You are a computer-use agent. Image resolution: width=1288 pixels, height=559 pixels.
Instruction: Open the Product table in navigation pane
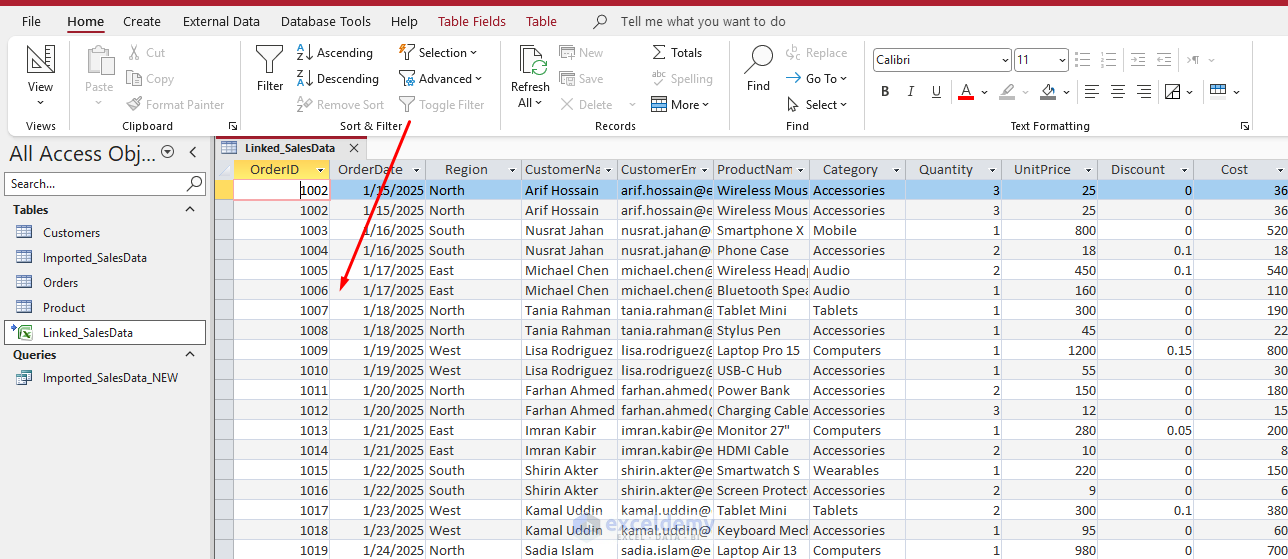click(x=64, y=307)
